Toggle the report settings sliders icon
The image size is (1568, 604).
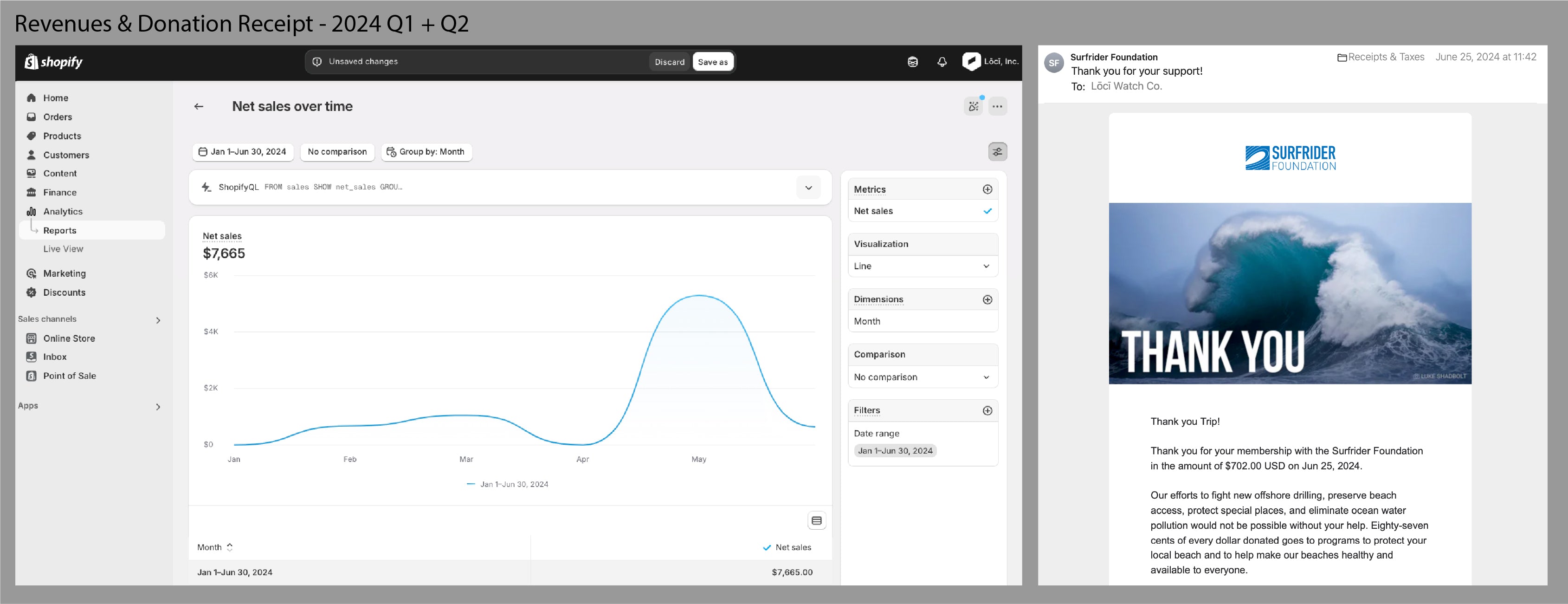tap(997, 152)
